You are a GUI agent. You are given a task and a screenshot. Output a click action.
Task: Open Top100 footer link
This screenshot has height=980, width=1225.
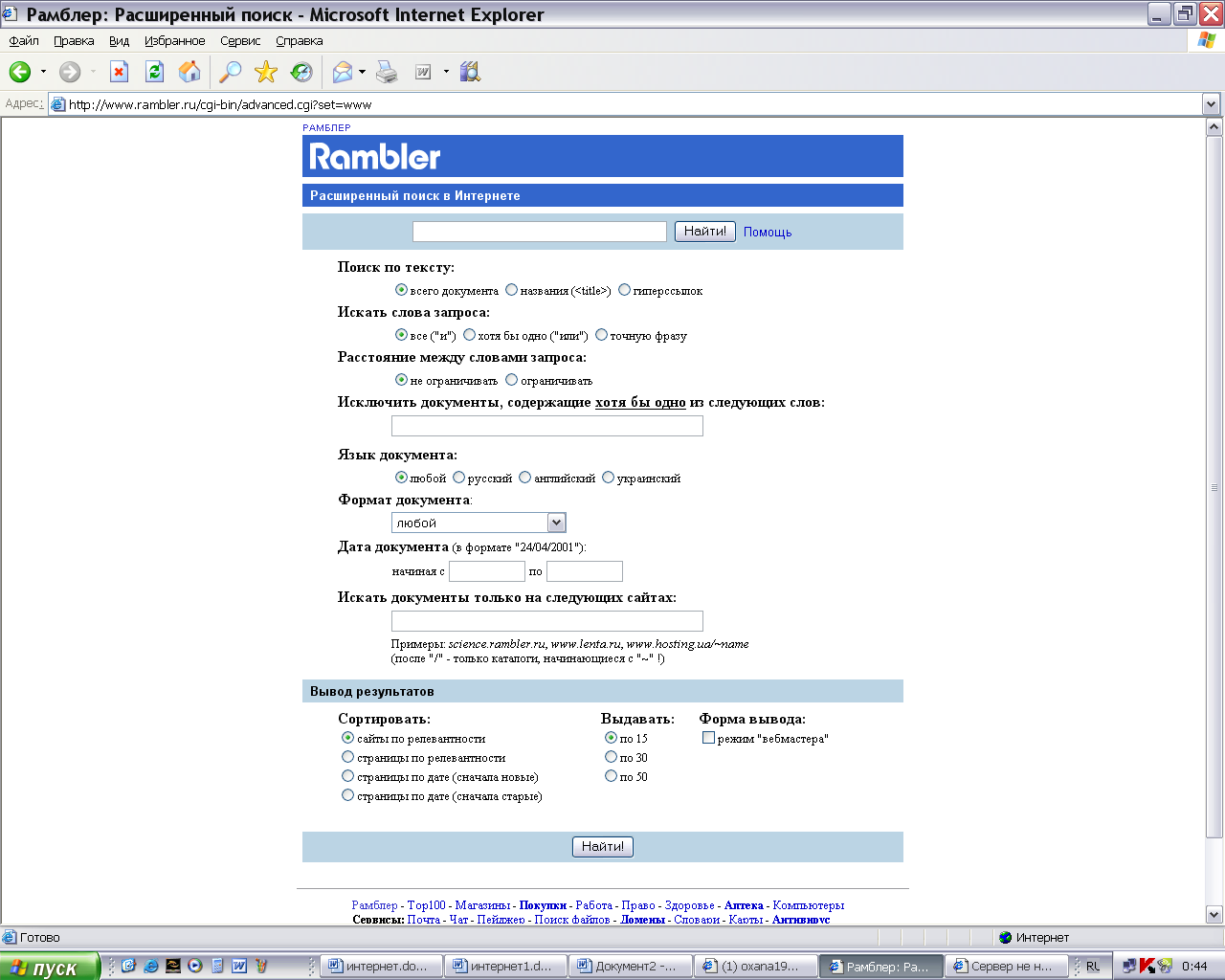point(427,904)
